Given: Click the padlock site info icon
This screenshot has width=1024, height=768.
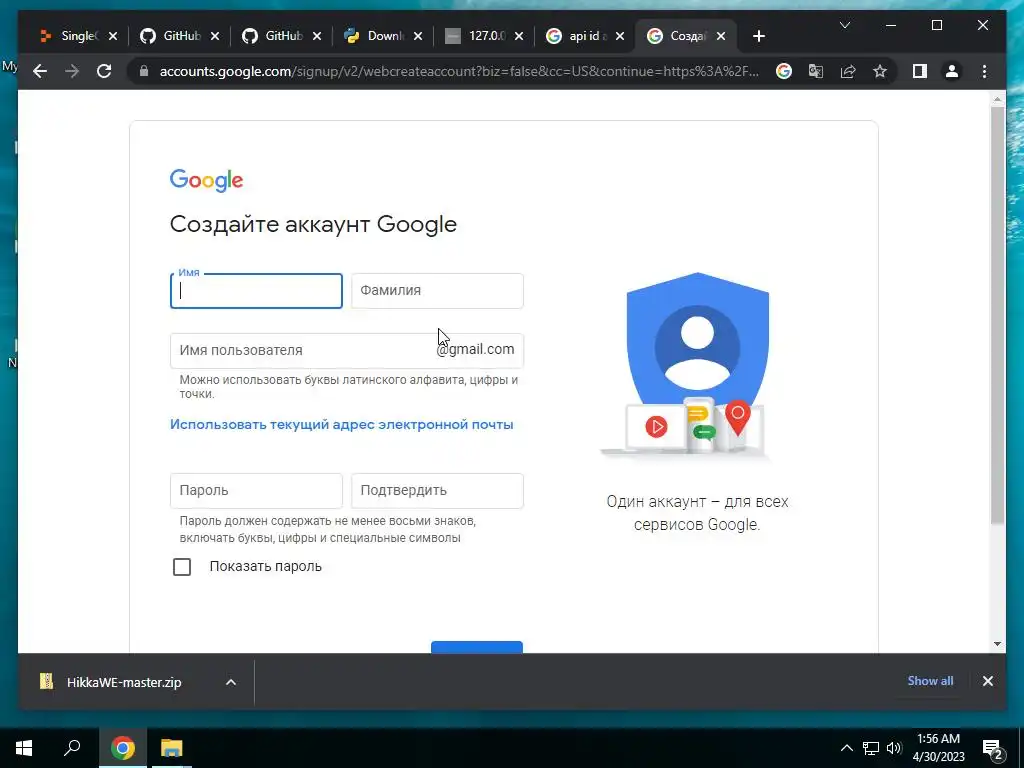Looking at the screenshot, I should point(144,71).
